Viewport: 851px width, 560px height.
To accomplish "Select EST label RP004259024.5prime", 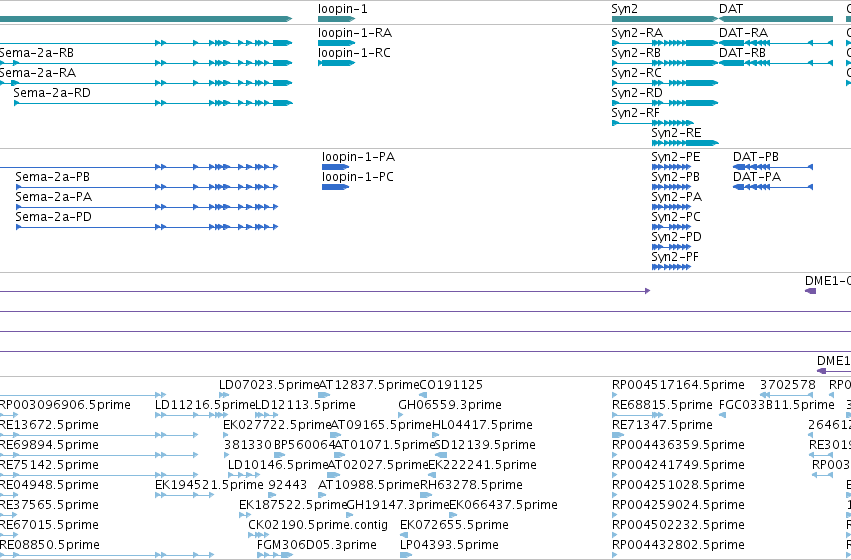I will click(678, 505).
